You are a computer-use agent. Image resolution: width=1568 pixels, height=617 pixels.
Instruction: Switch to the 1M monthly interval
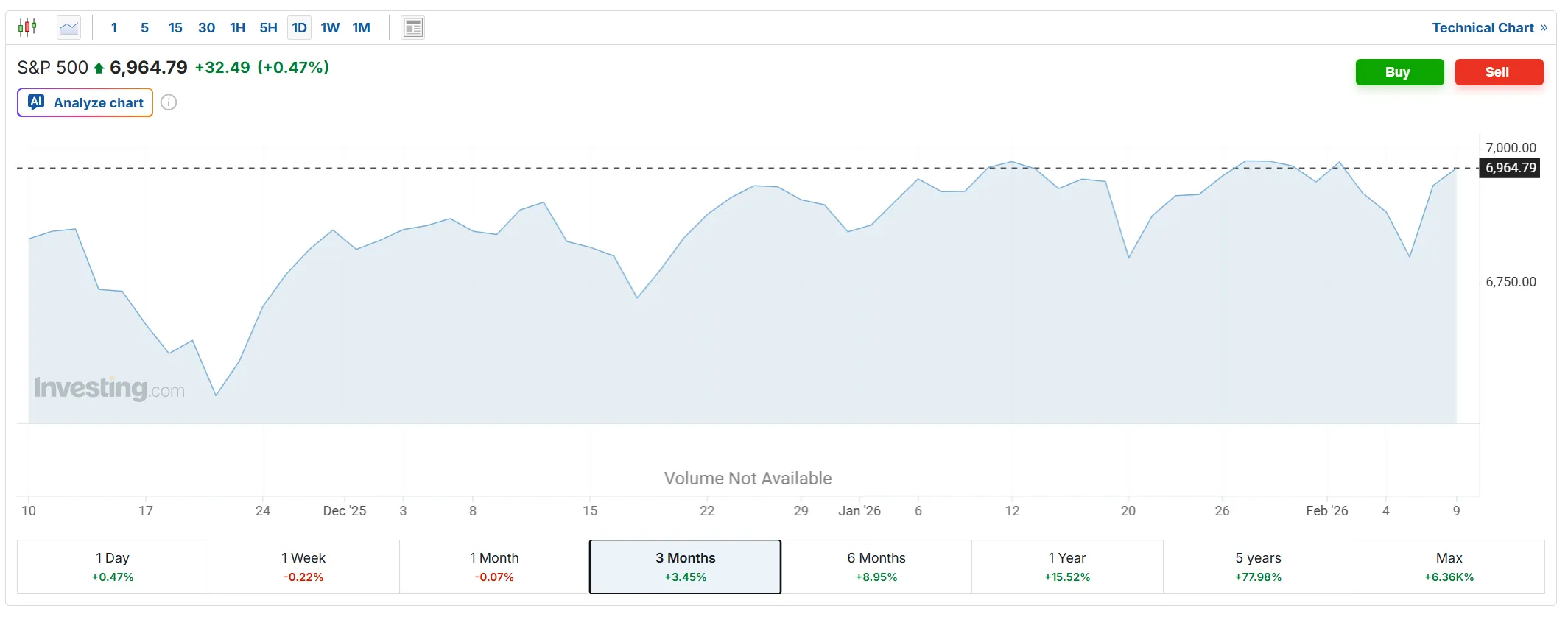coord(361,28)
